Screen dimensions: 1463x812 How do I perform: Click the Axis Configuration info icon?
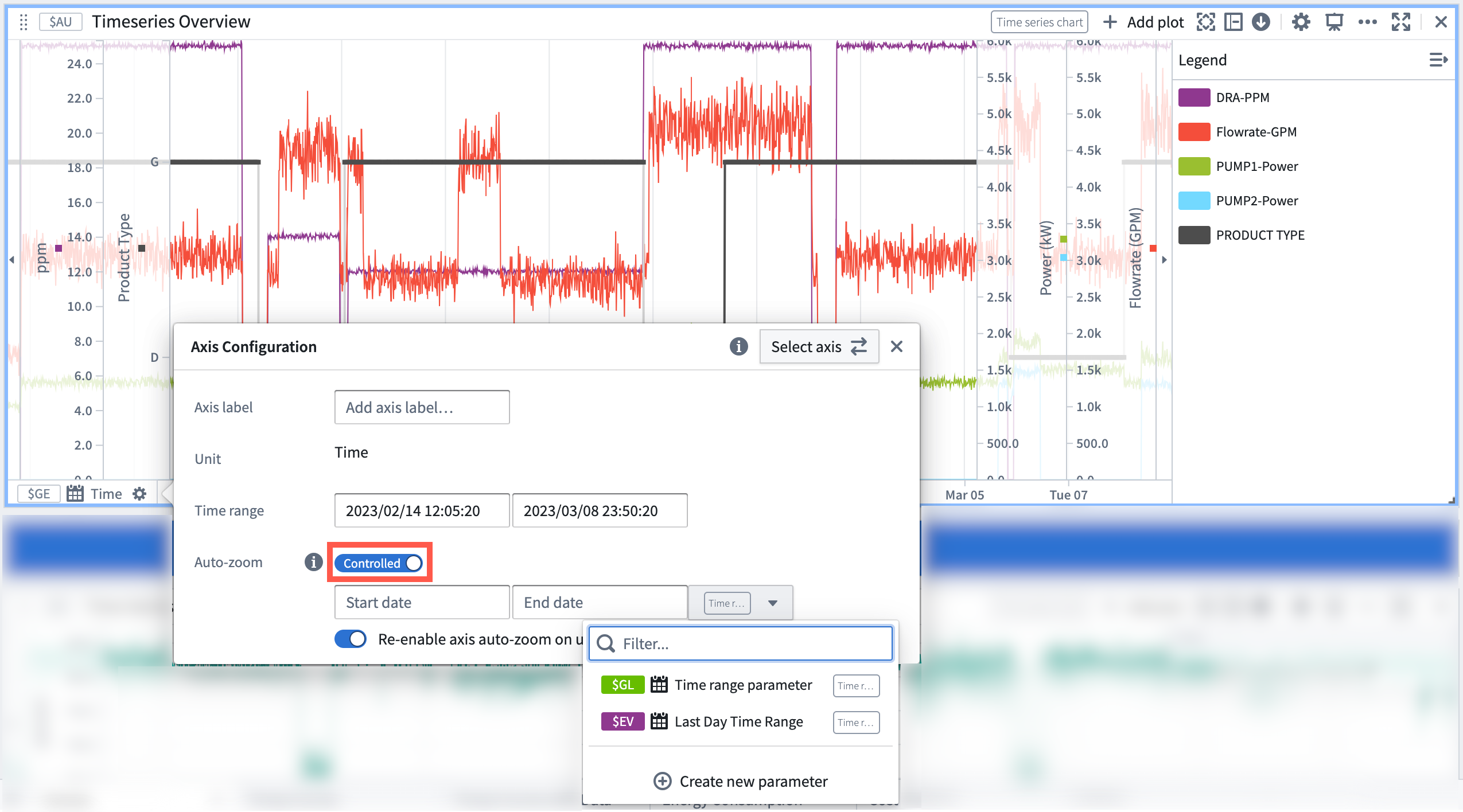(x=739, y=346)
